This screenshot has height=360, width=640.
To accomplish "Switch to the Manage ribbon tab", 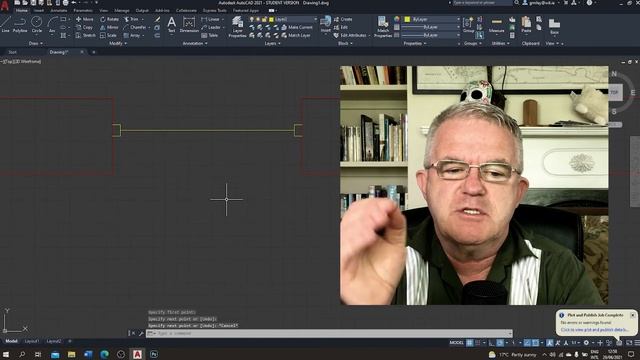I will 122,11.
